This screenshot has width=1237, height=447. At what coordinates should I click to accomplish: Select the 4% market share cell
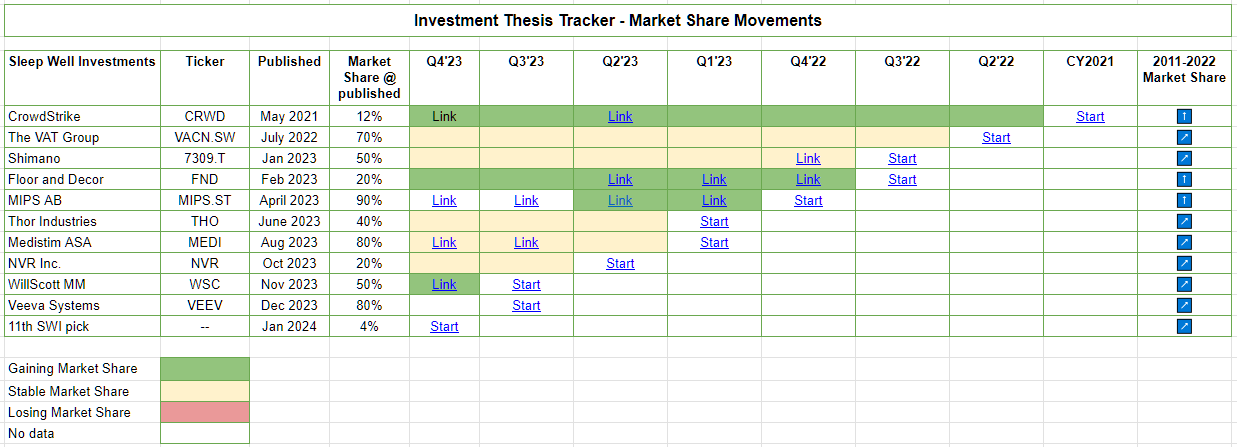click(x=370, y=326)
